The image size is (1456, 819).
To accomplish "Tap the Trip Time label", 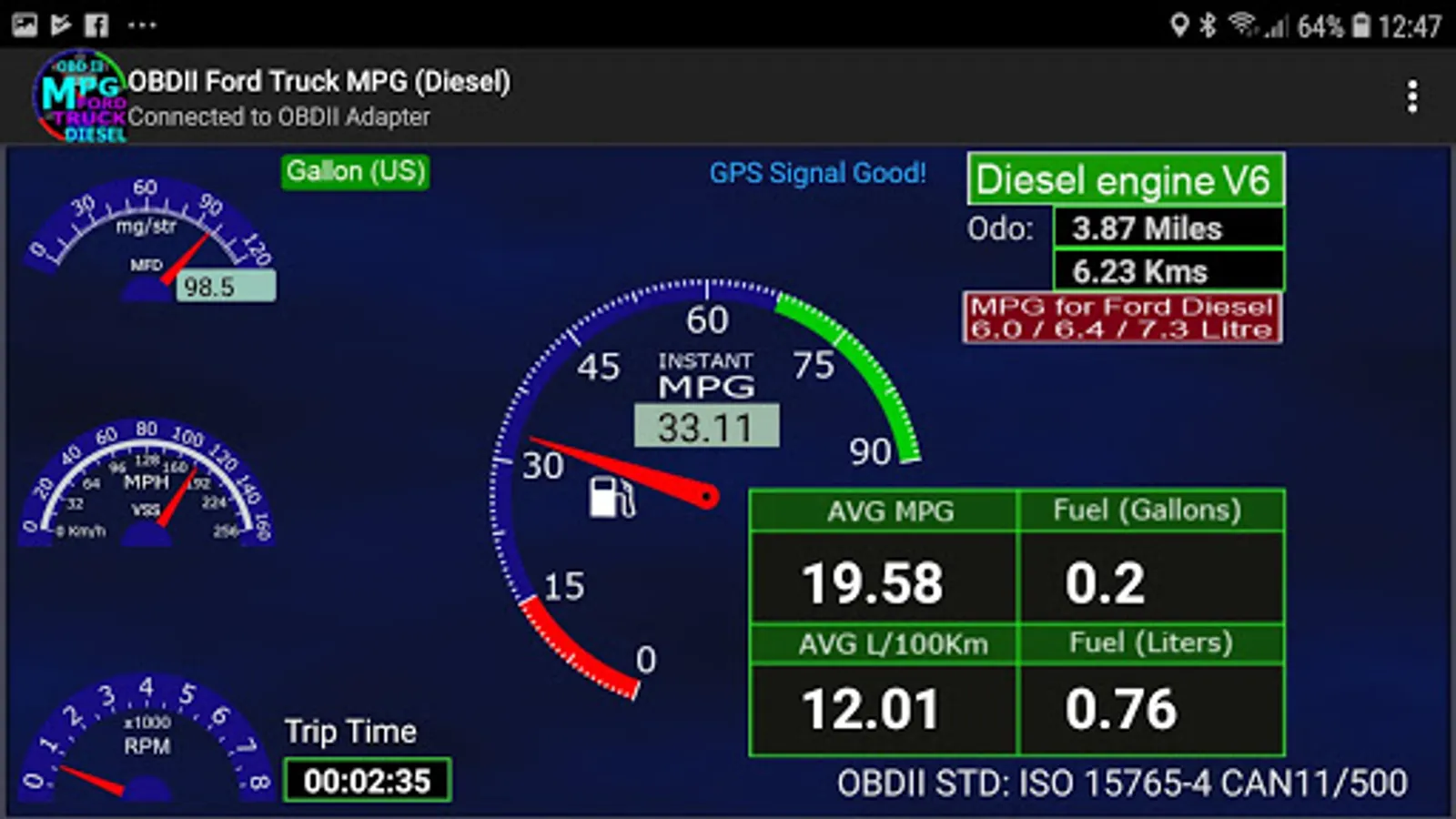I will (x=350, y=732).
